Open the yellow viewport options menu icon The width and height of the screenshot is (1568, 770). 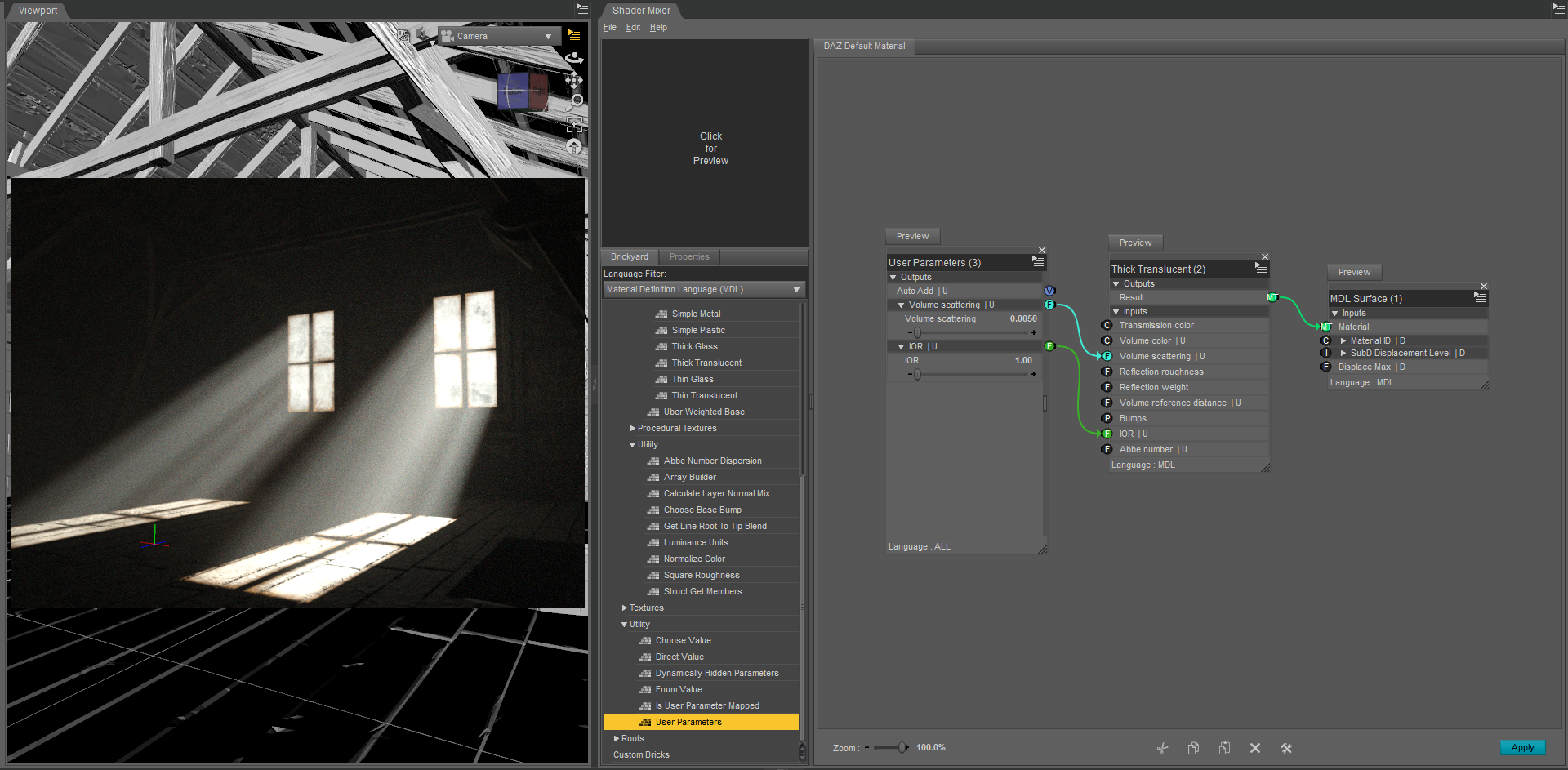pos(574,36)
